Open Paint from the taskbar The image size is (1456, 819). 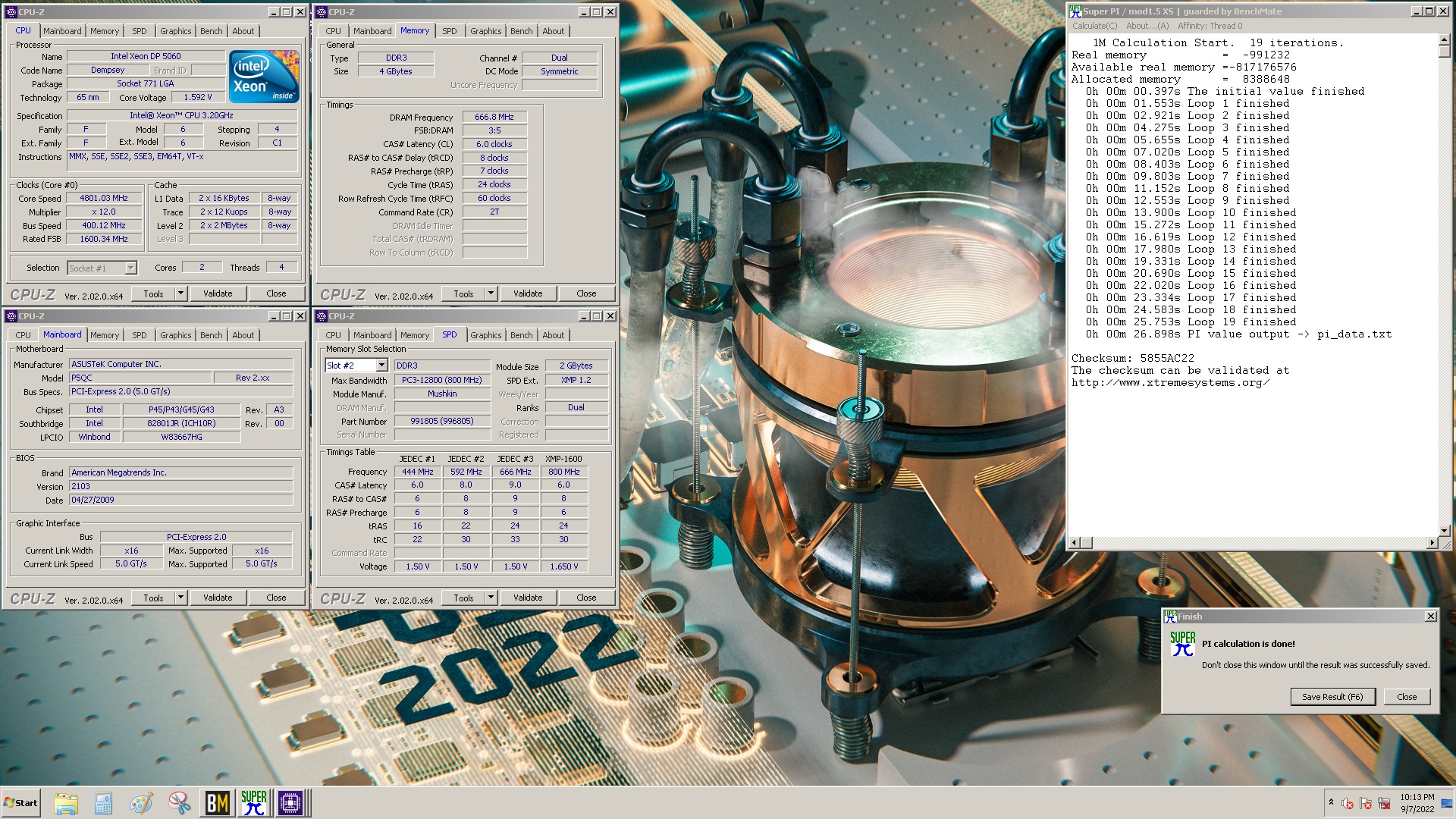141,803
